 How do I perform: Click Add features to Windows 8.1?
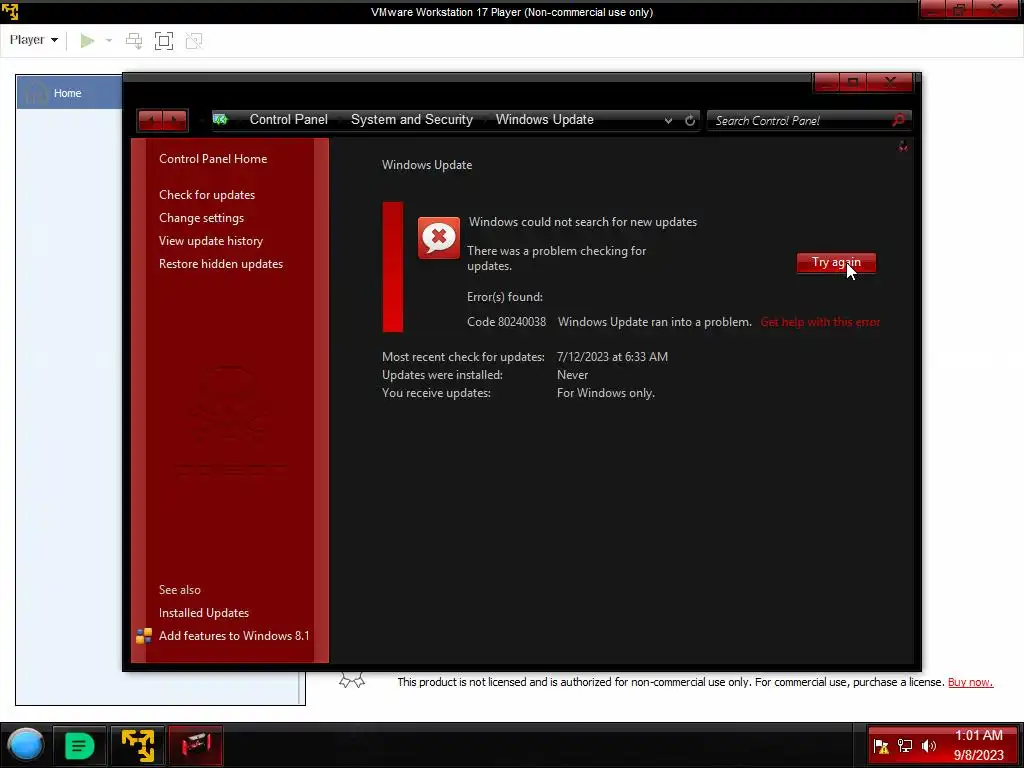tap(234, 635)
